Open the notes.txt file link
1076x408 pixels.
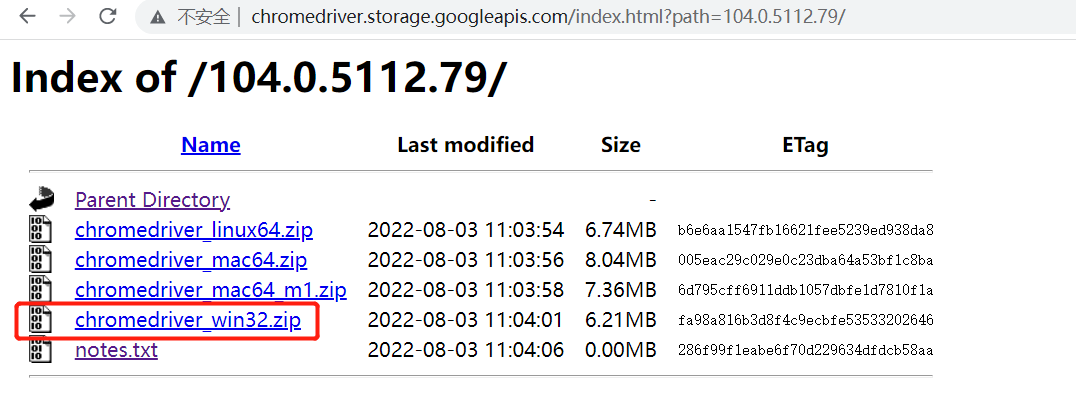tap(116, 351)
